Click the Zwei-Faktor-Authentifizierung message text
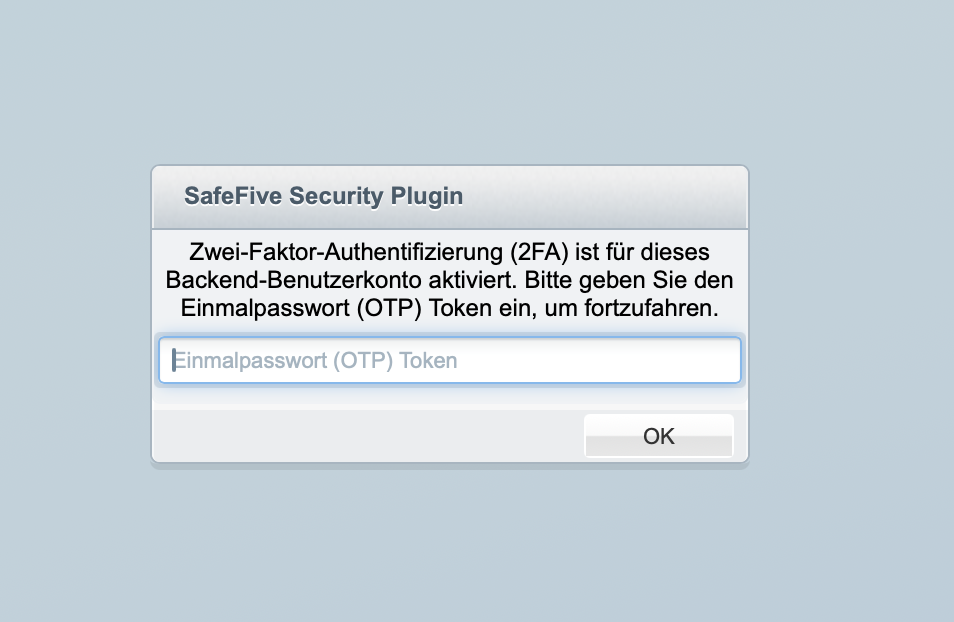954x622 pixels. tap(449, 280)
